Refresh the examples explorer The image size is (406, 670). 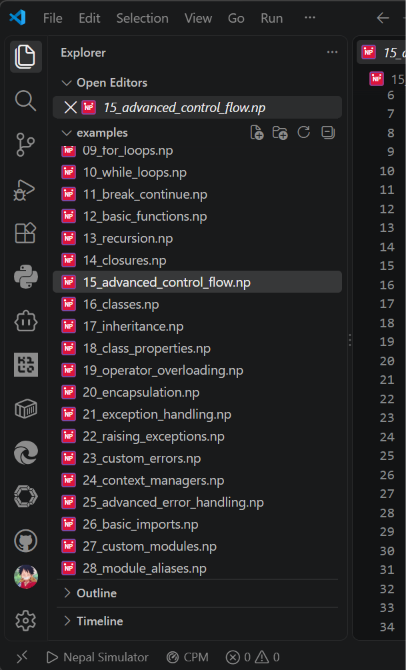tap(304, 132)
